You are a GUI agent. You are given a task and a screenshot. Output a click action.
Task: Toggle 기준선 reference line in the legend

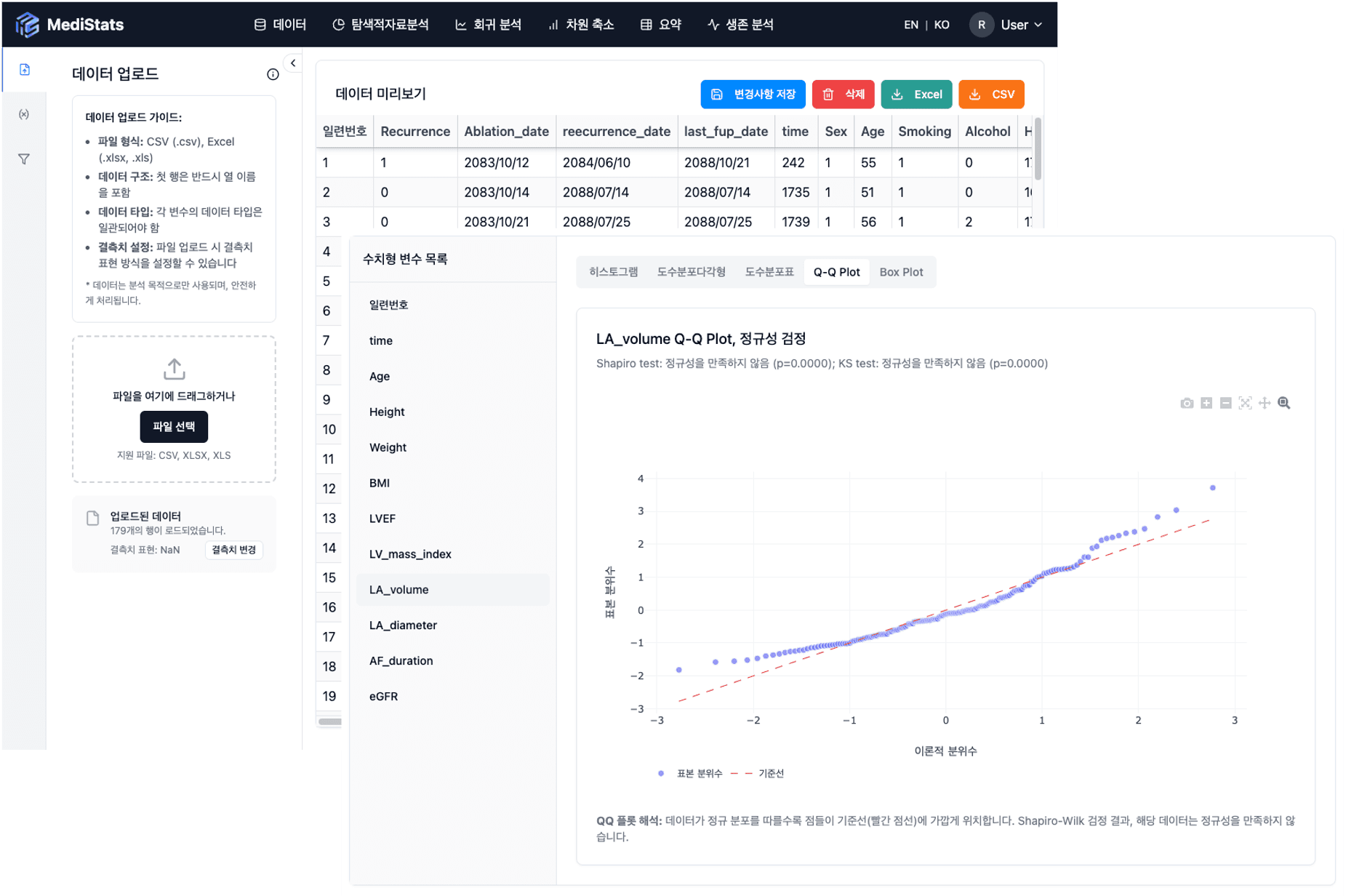click(762, 773)
